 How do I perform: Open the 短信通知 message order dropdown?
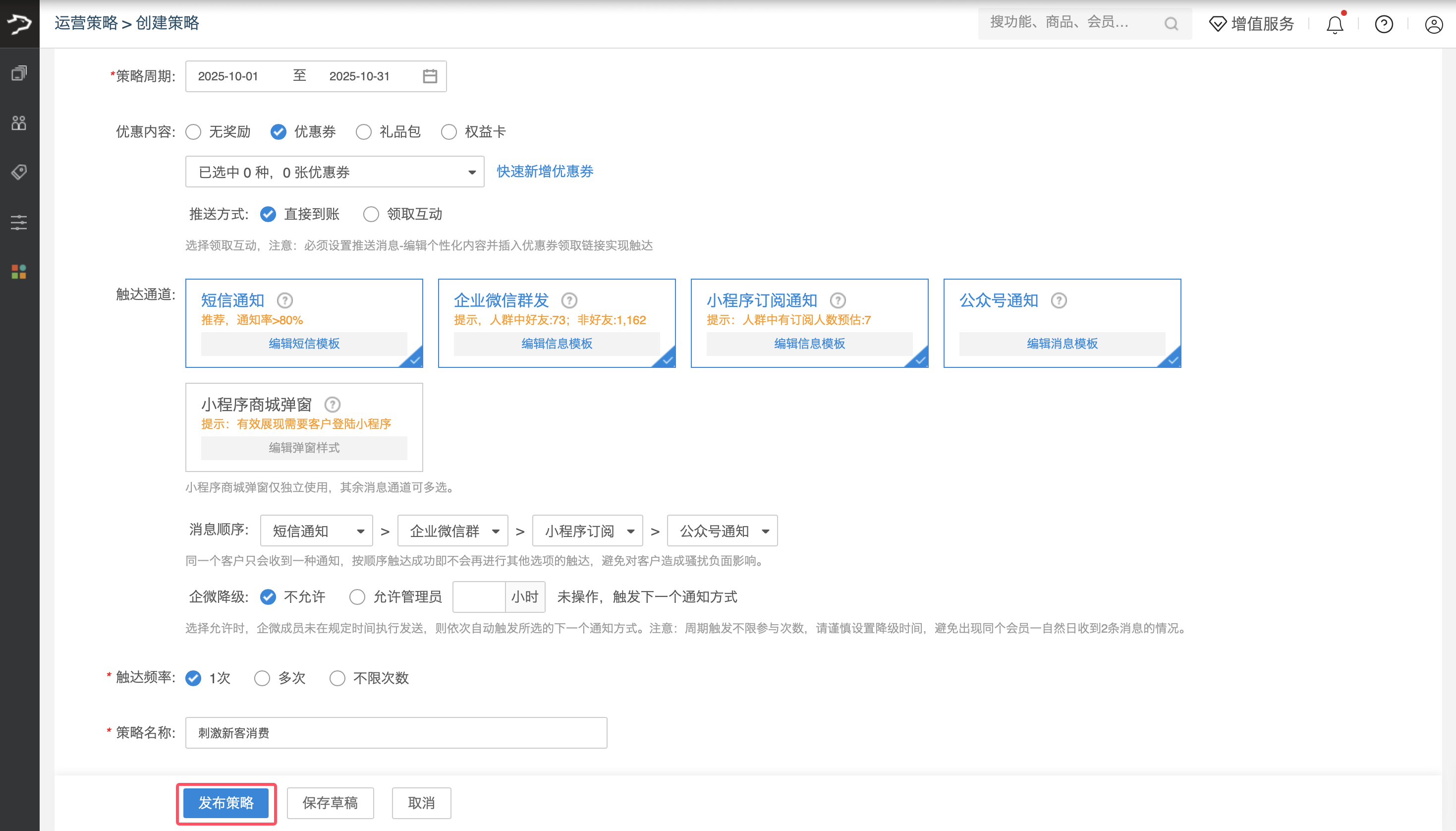(x=317, y=531)
